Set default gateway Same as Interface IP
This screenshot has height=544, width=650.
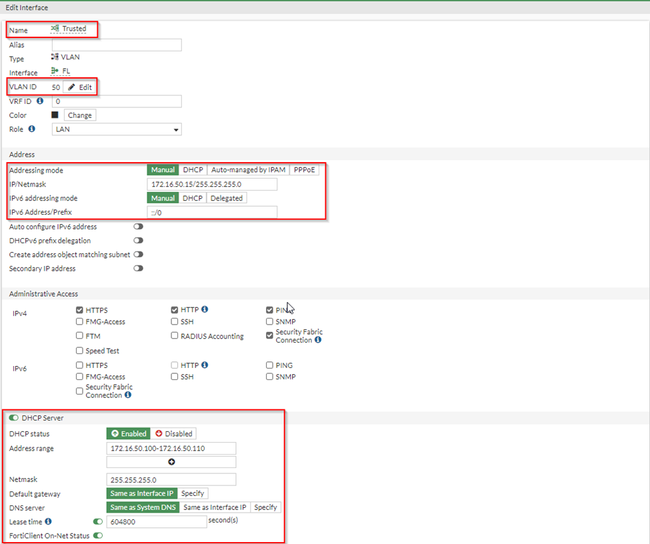click(x=142, y=493)
